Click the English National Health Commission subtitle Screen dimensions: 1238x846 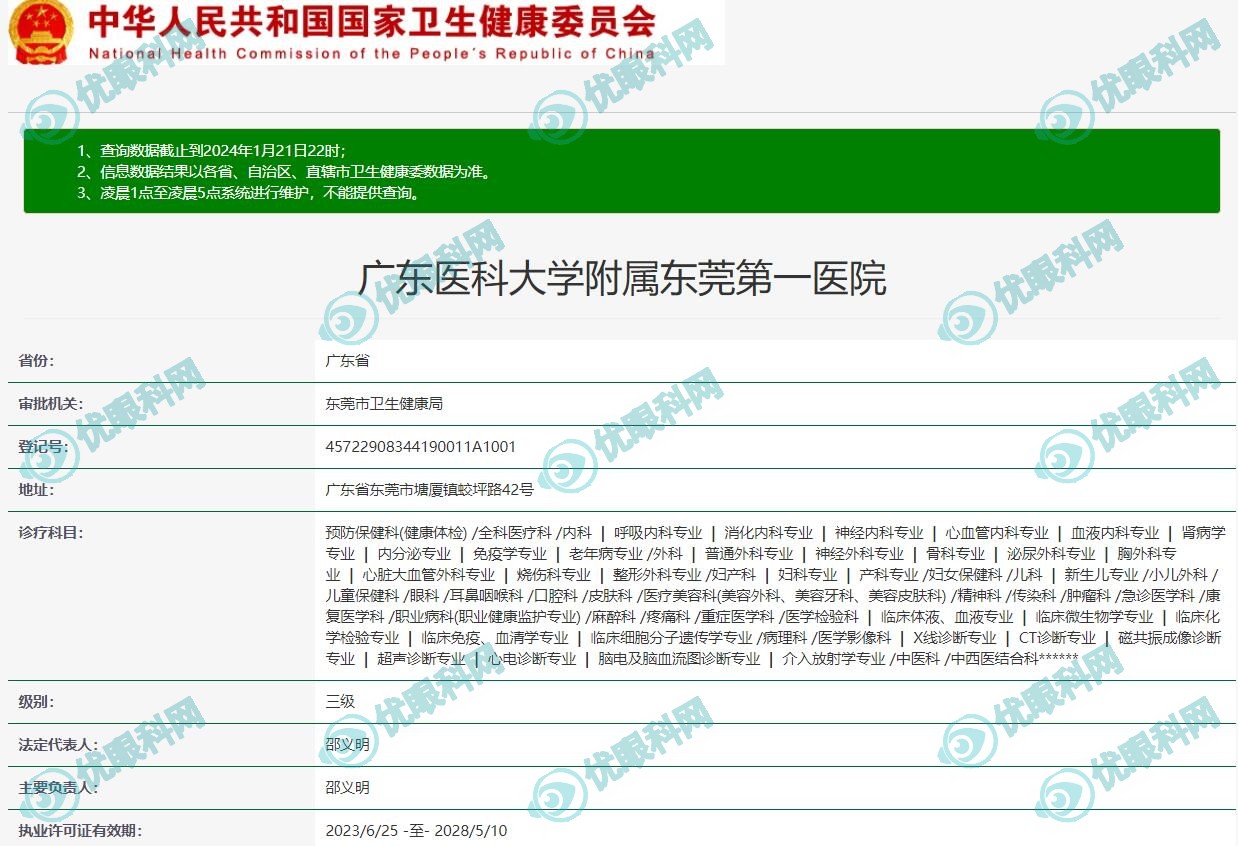click(372, 54)
